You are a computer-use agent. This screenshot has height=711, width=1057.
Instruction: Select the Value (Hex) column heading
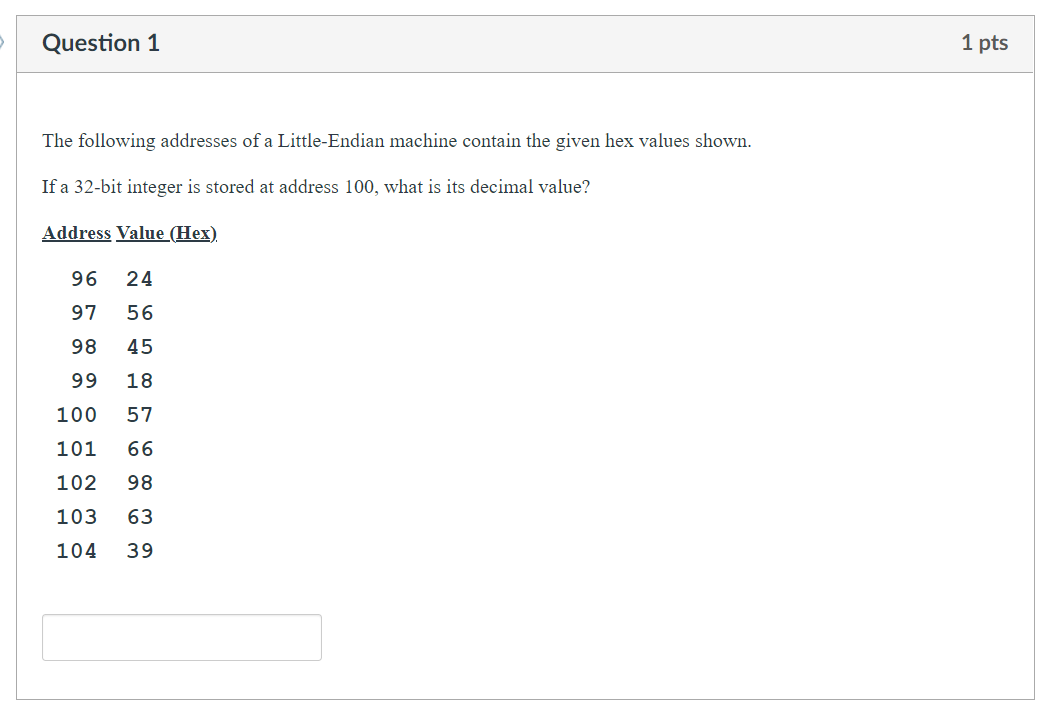click(167, 232)
